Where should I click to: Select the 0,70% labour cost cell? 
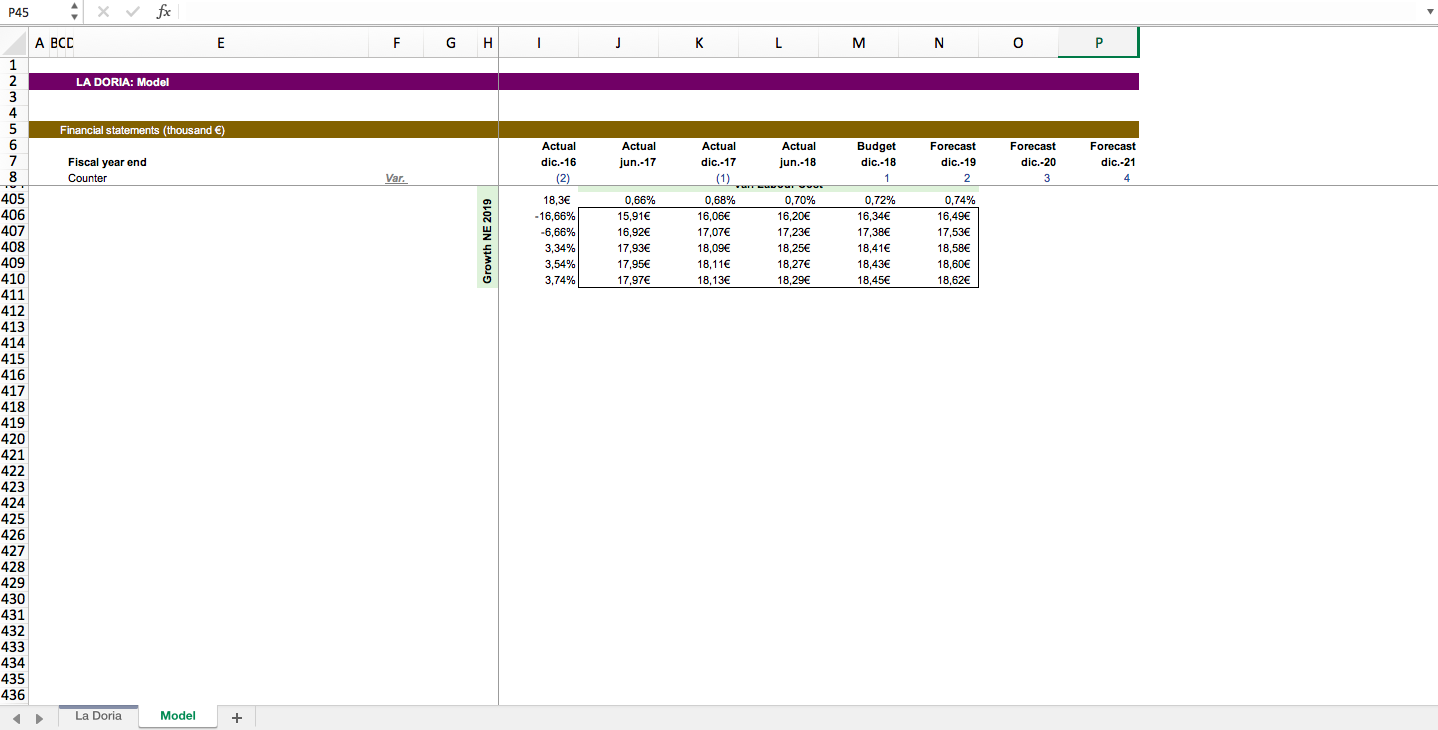point(778,199)
